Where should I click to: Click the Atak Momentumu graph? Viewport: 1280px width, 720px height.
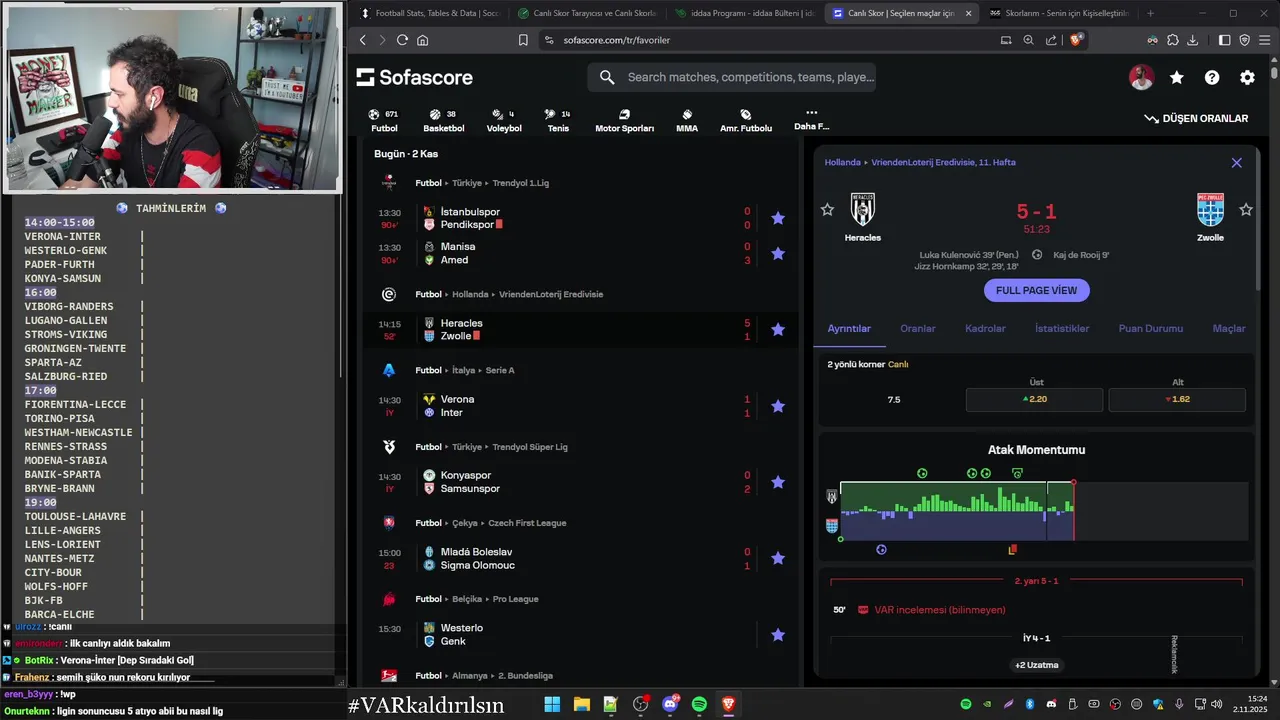(x=1044, y=511)
